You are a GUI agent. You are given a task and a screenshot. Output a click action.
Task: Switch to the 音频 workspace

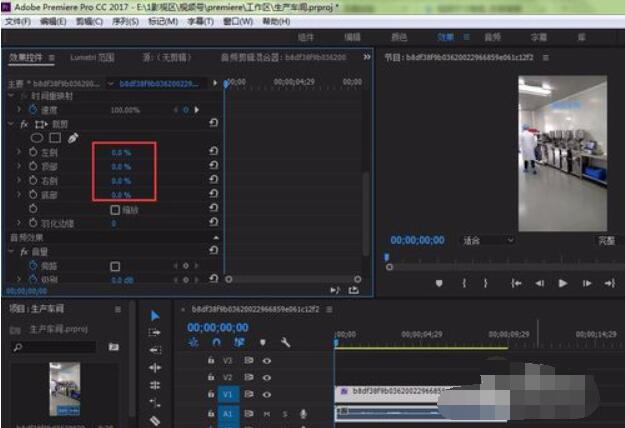[492, 37]
